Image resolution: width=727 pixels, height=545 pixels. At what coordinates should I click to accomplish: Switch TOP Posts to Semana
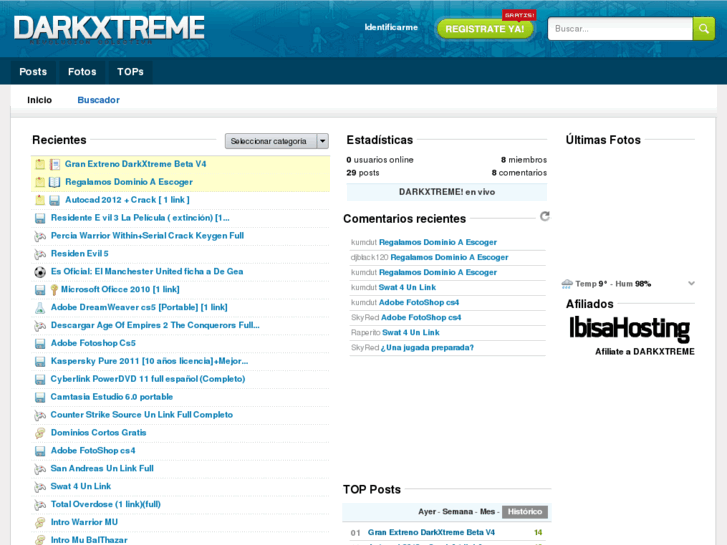click(457, 512)
